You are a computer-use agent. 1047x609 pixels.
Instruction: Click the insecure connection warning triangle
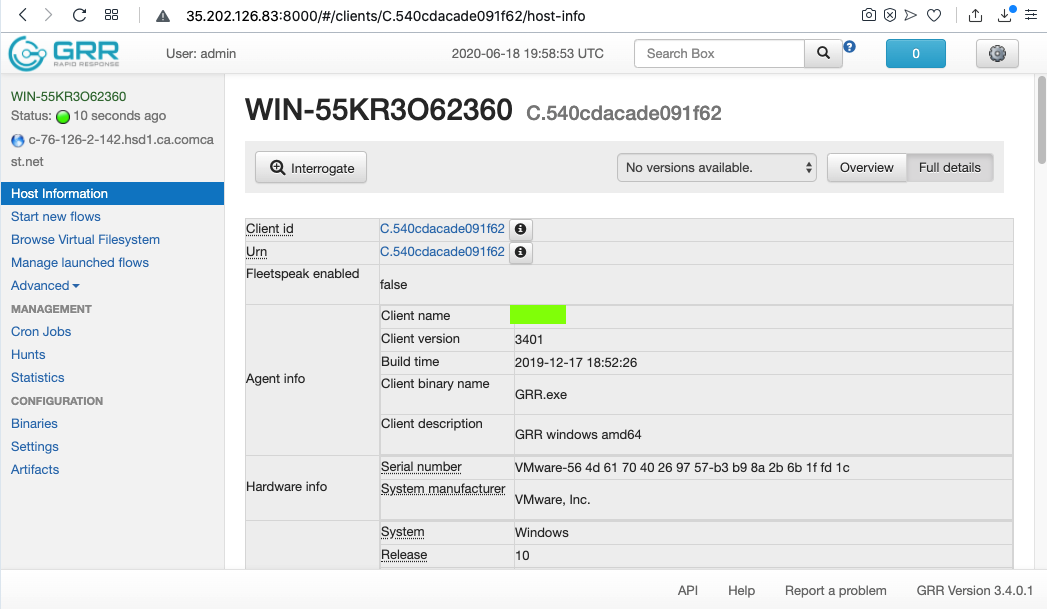163,16
